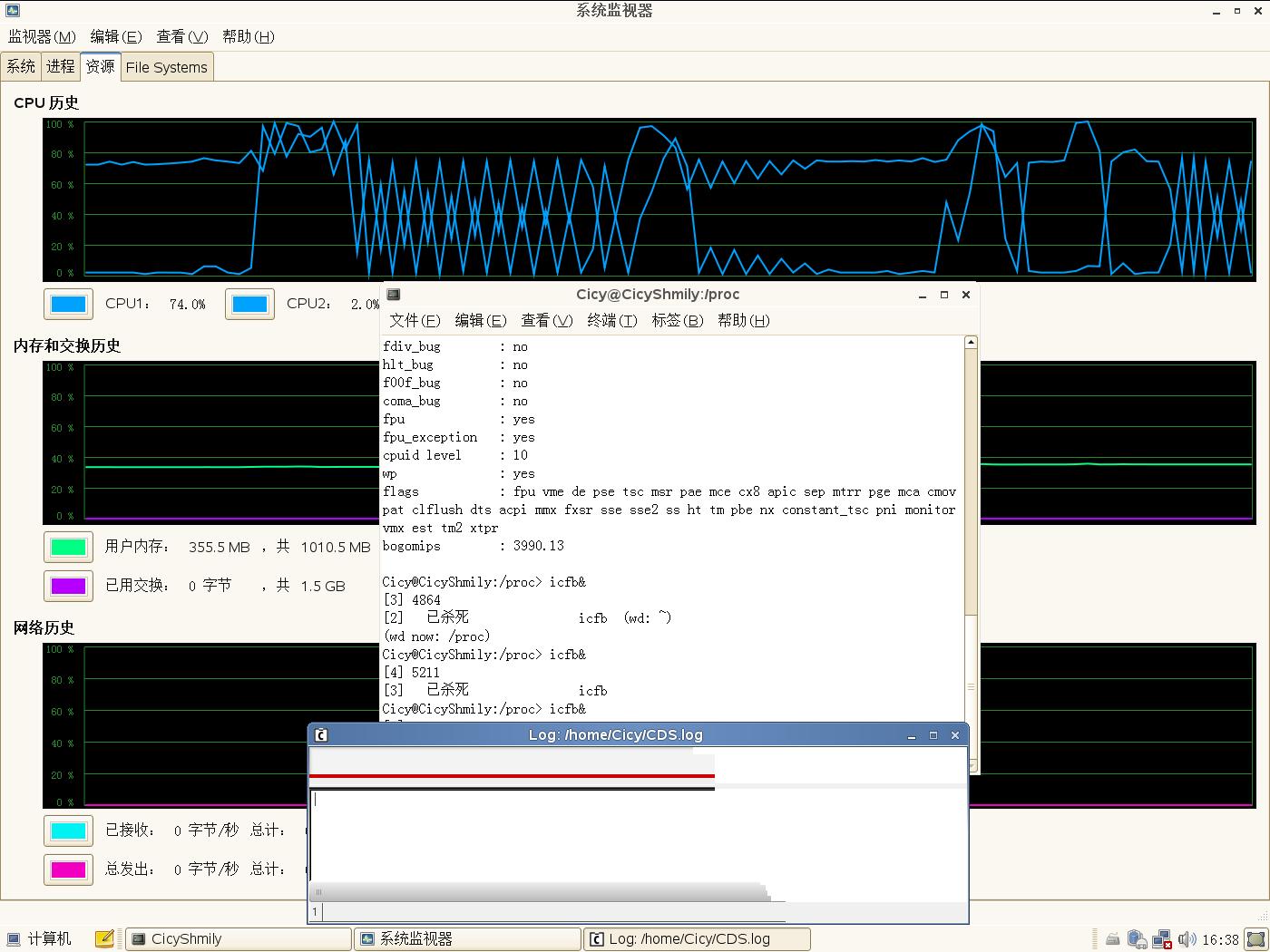This screenshot has height=952, width=1270.
Task: Open the disconnected network tray icon
Action: (1161, 939)
